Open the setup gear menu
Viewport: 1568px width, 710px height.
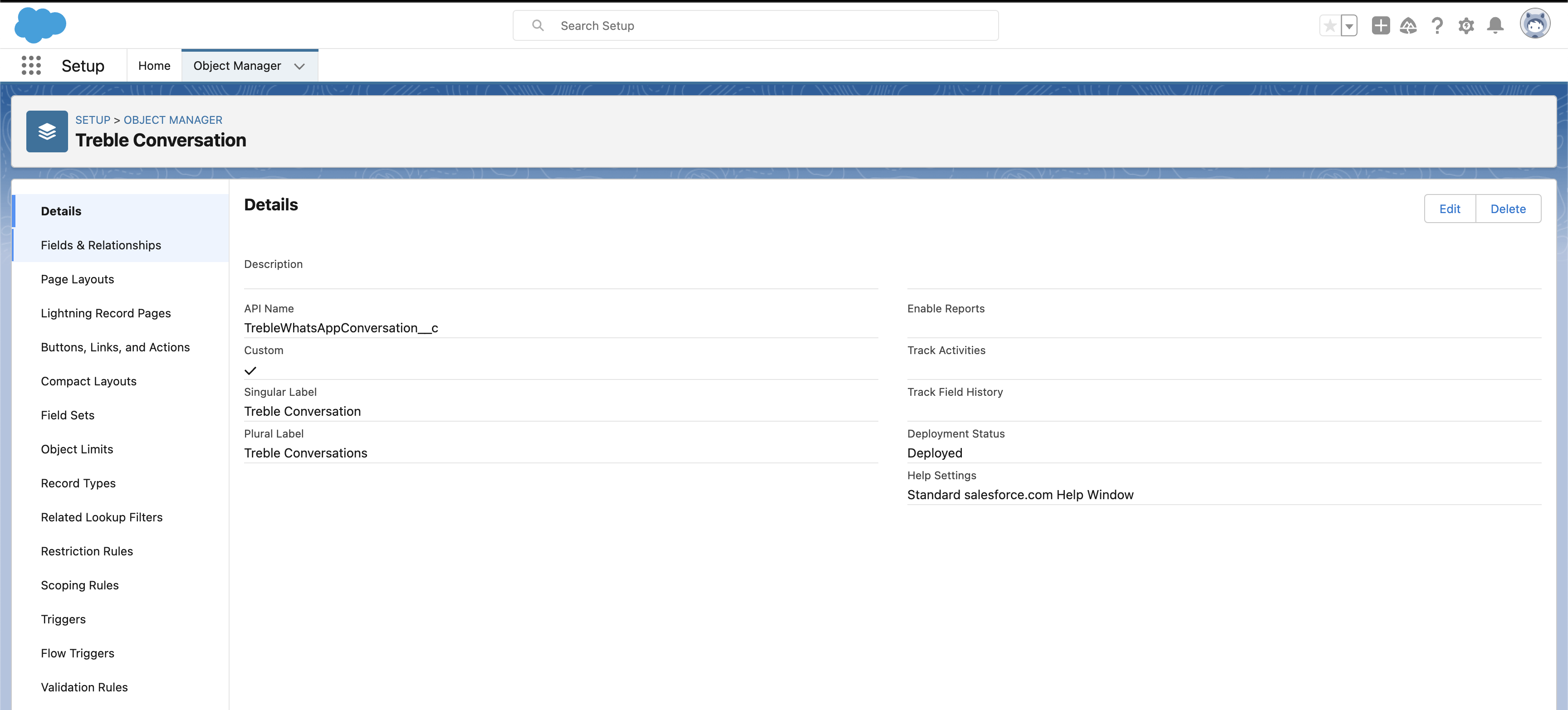coord(1466,25)
